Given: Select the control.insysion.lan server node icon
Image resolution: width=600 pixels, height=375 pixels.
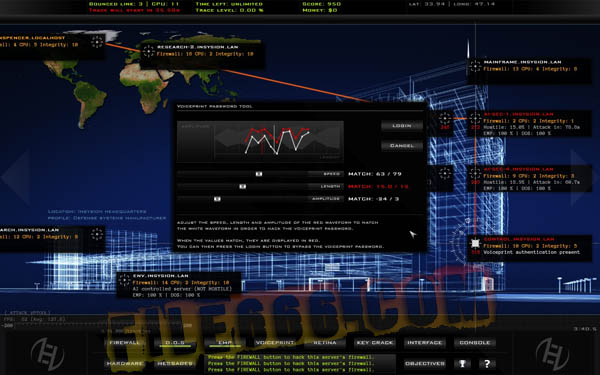Looking at the screenshot, I should (475, 243).
